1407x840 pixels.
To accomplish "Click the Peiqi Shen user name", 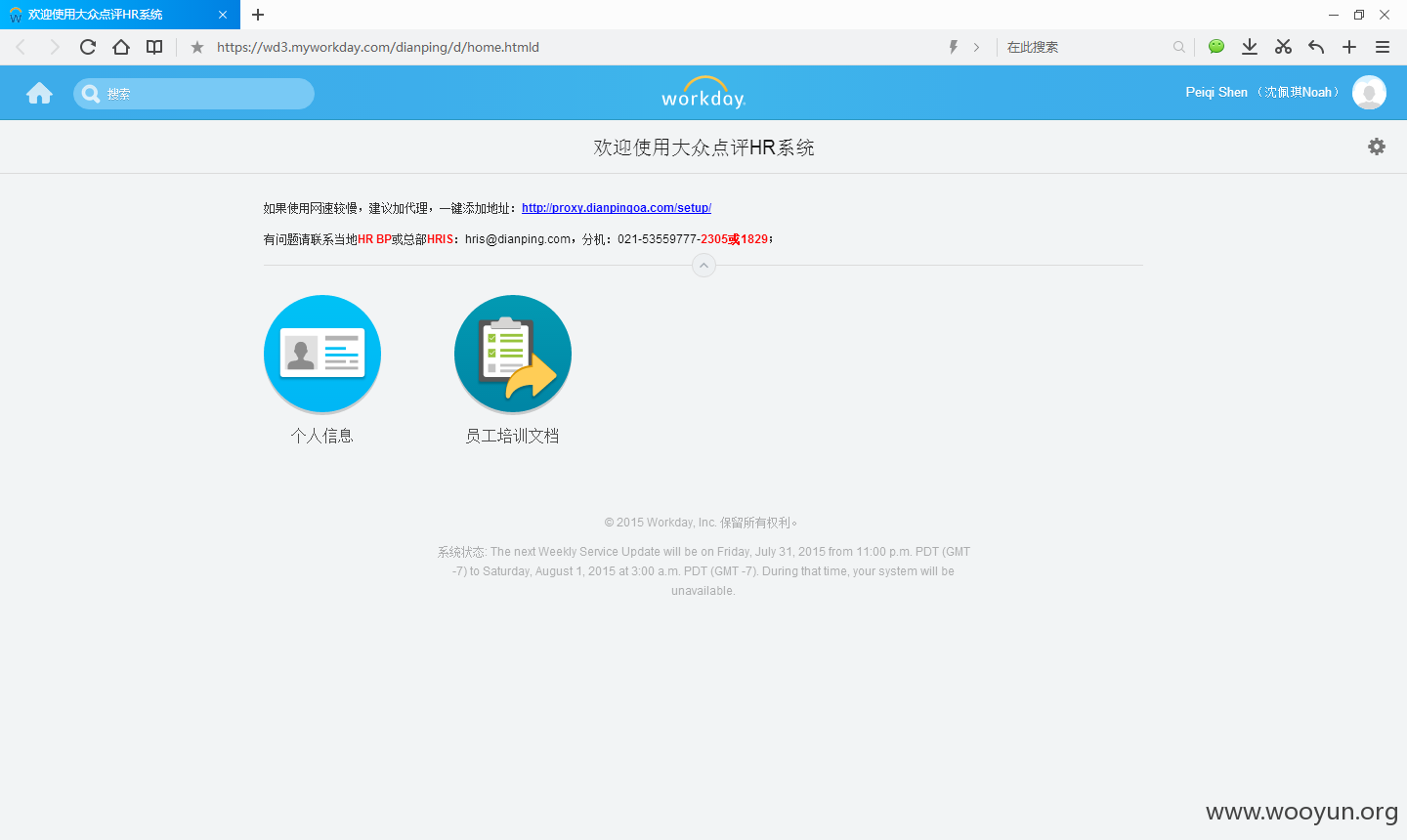I will pos(1261,92).
